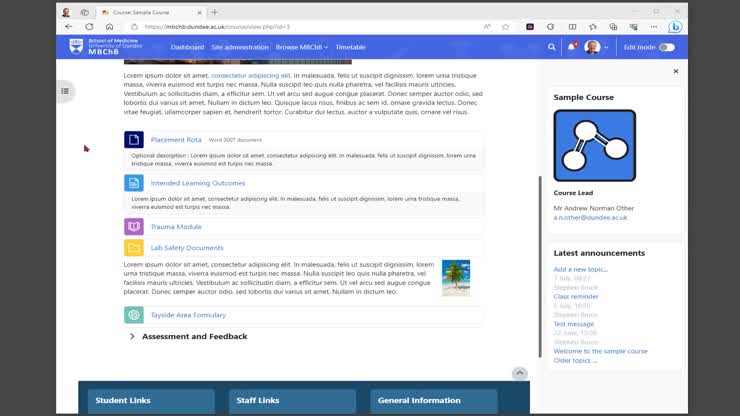Image resolution: width=740 pixels, height=416 pixels.
Task: Click Mr Andrew Norman Other name
Action: [x=594, y=208]
